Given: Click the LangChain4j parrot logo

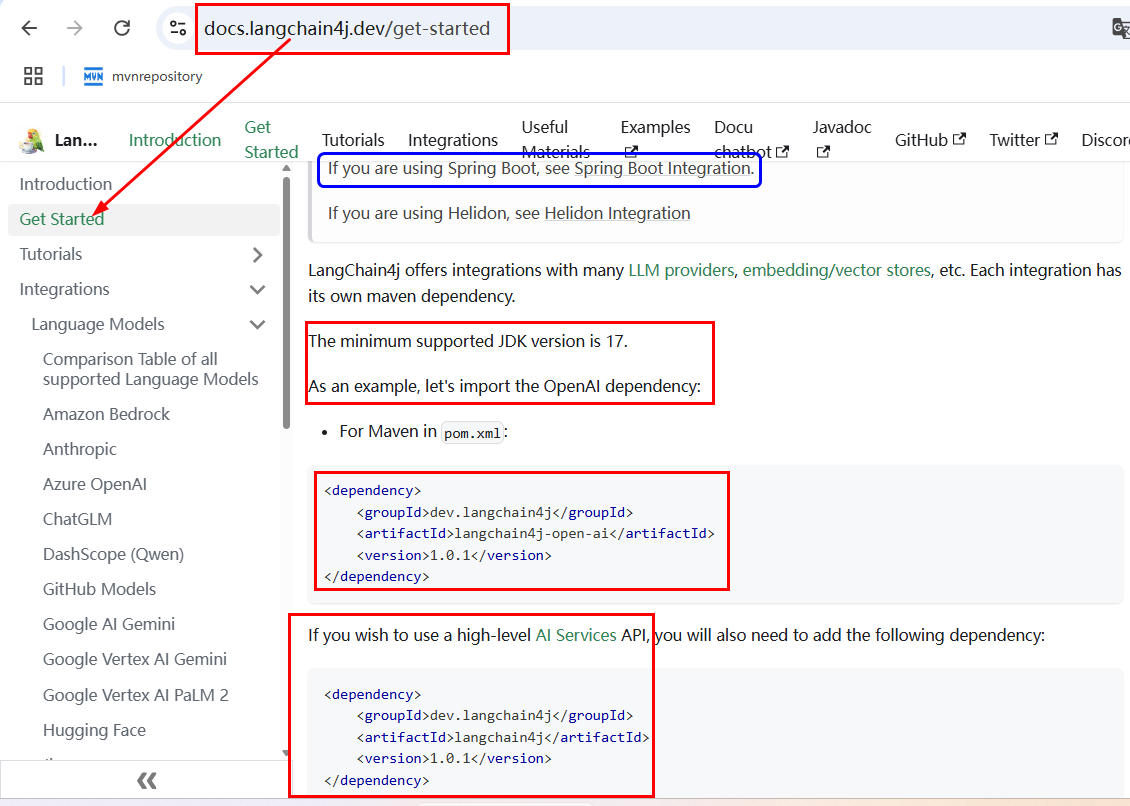Looking at the screenshot, I should (30, 140).
